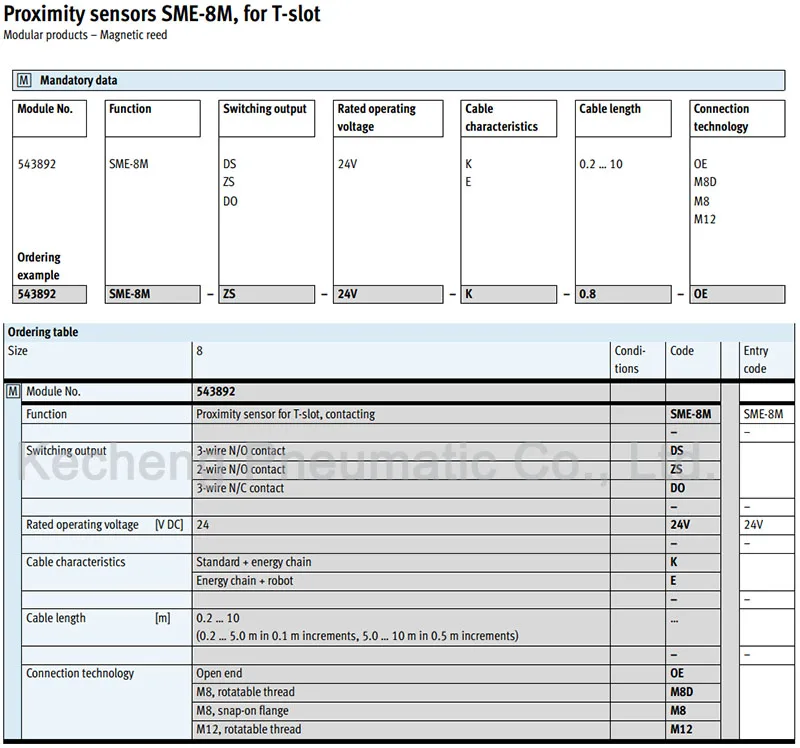Click the M icon beside Mandatory data
Screen dimensions: 800x748
pyautogui.click(x=24, y=81)
